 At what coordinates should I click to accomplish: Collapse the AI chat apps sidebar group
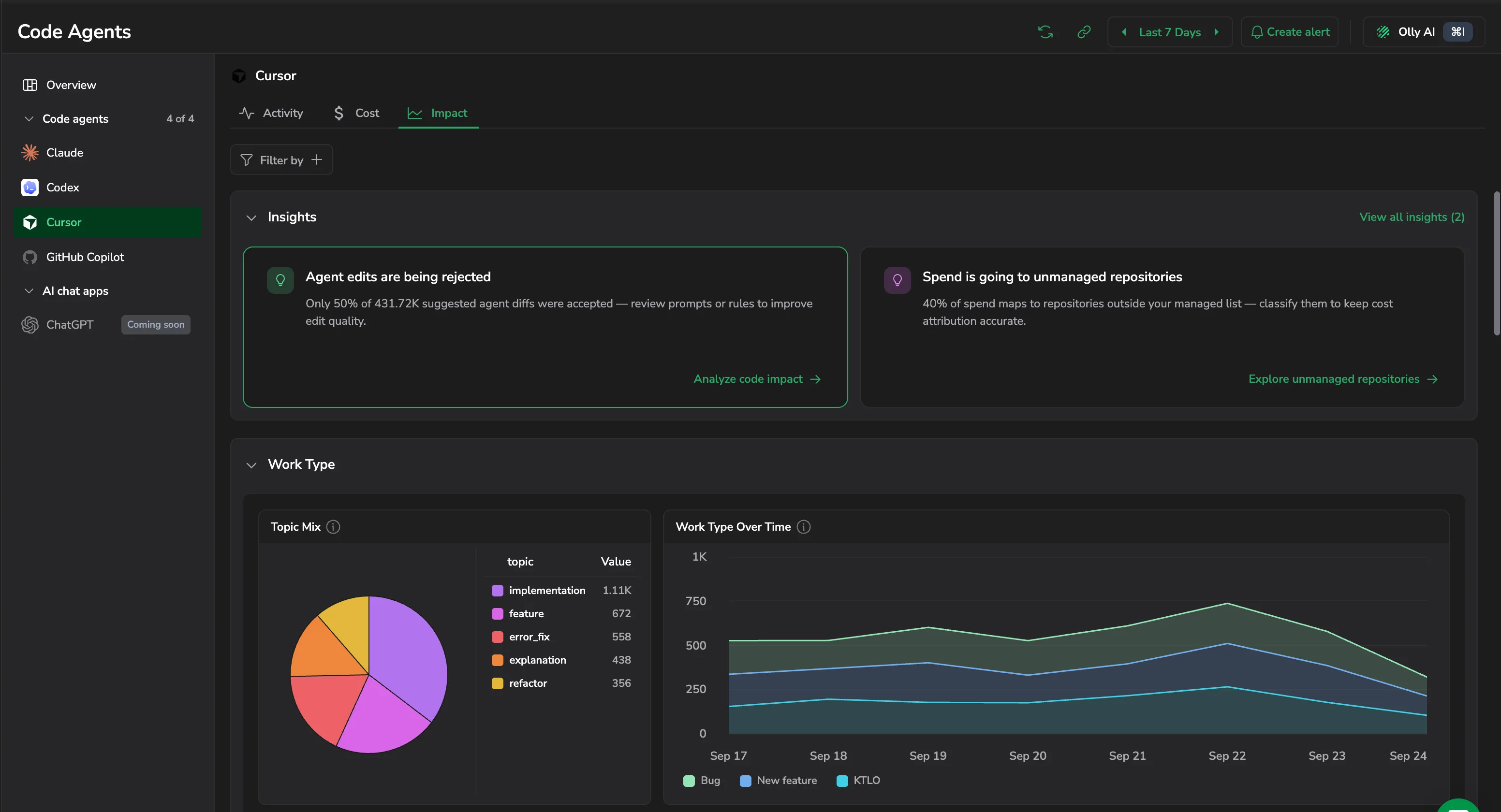[x=29, y=290]
